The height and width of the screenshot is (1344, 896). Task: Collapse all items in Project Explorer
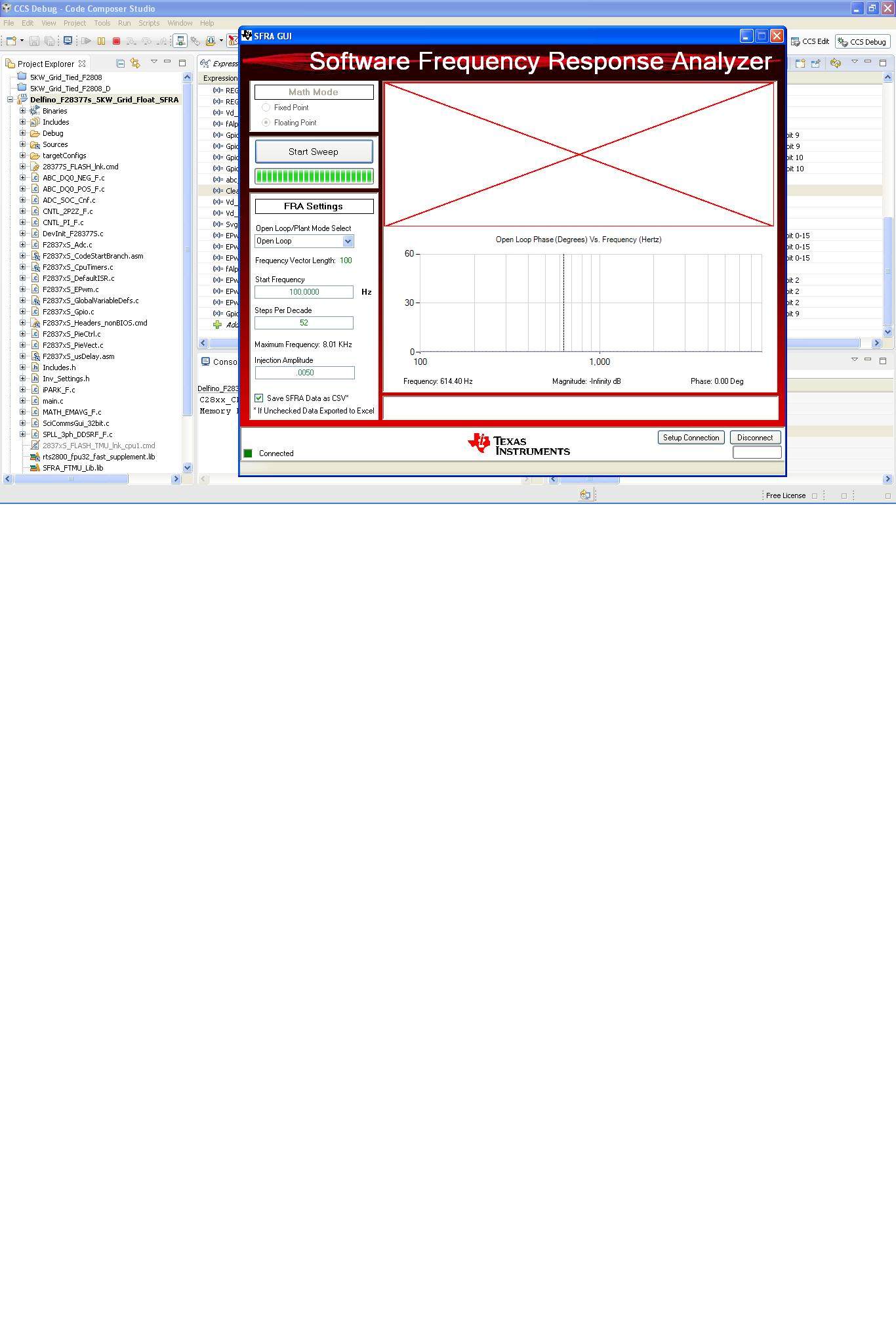[120, 63]
